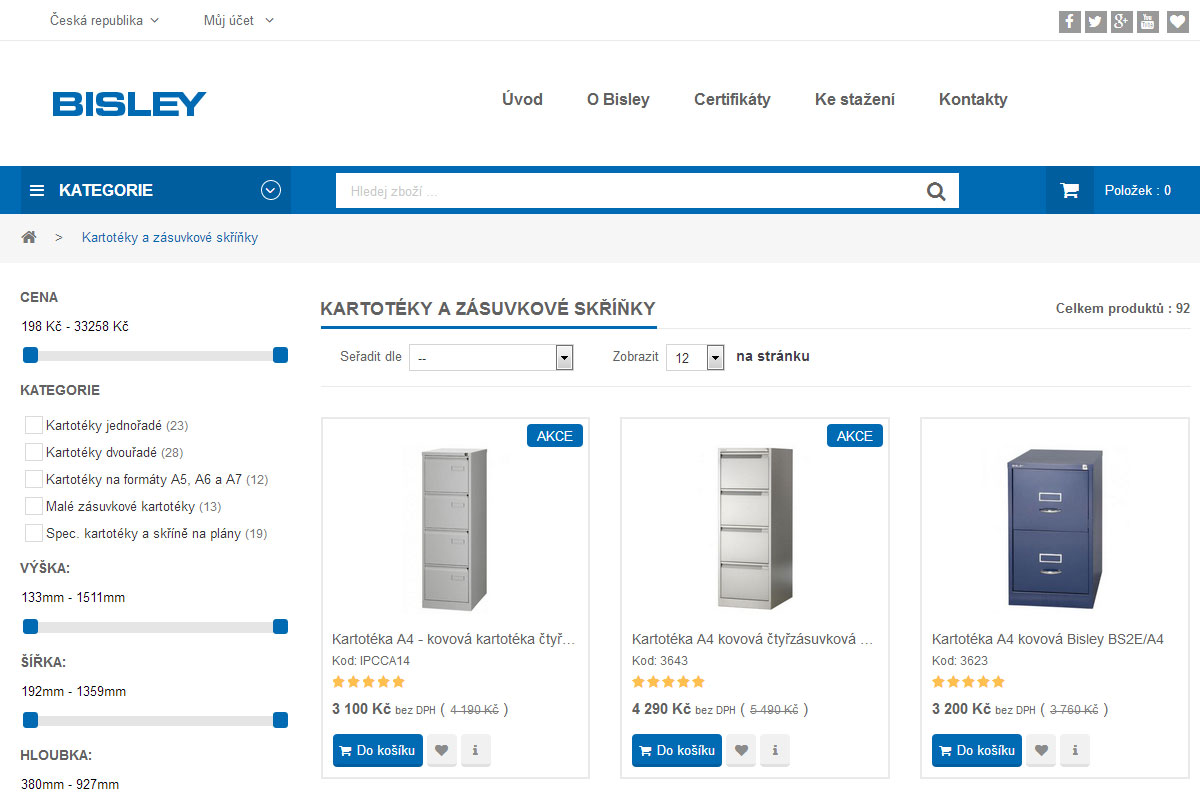Click the price 4 290 Kč
The width and height of the screenshot is (1200, 800).
coord(661,709)
